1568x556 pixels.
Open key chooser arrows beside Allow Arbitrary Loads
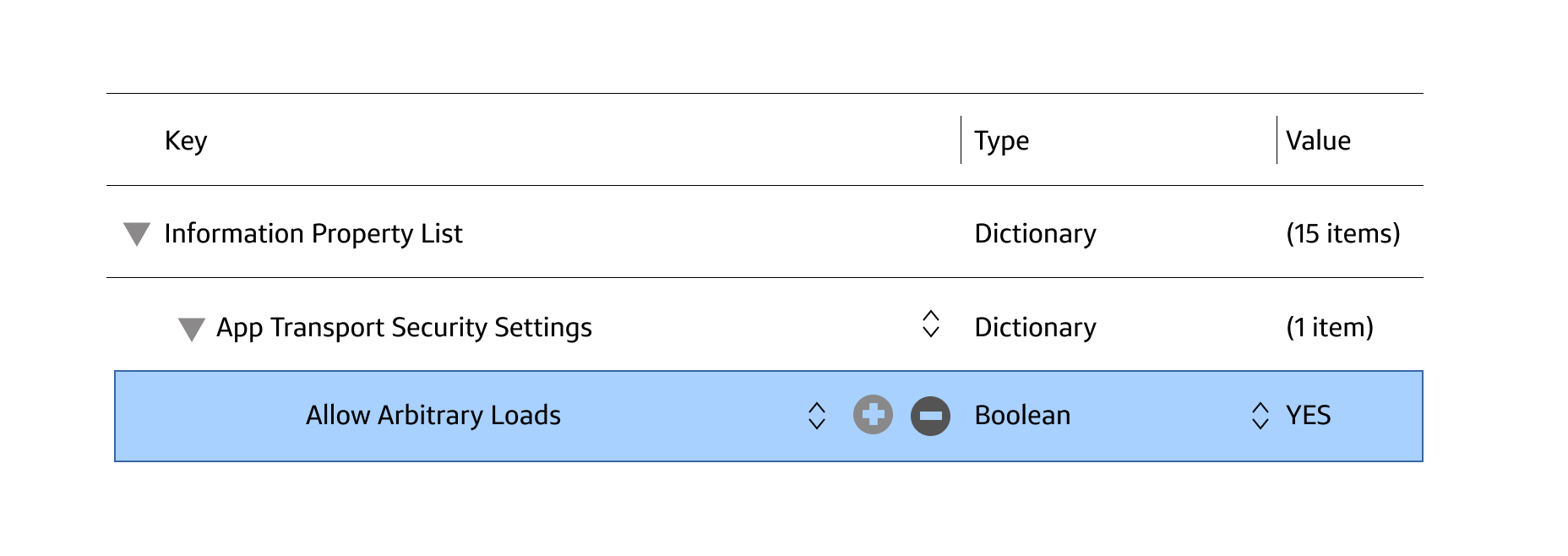pos(816,416)
